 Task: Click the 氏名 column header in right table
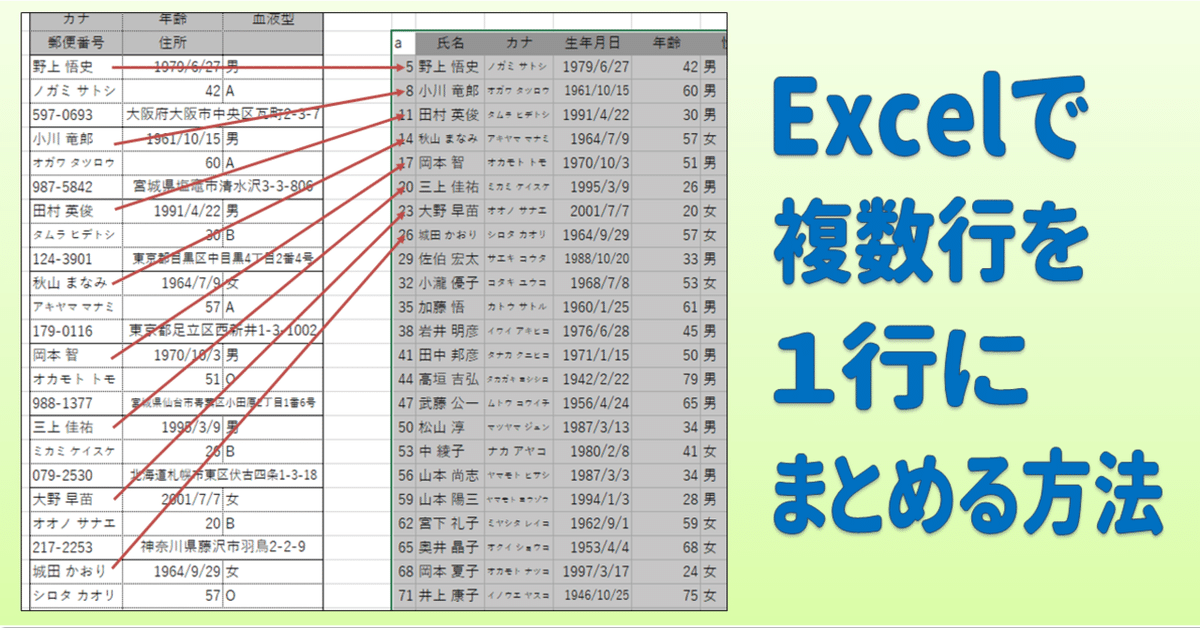(x=450, y=43)
